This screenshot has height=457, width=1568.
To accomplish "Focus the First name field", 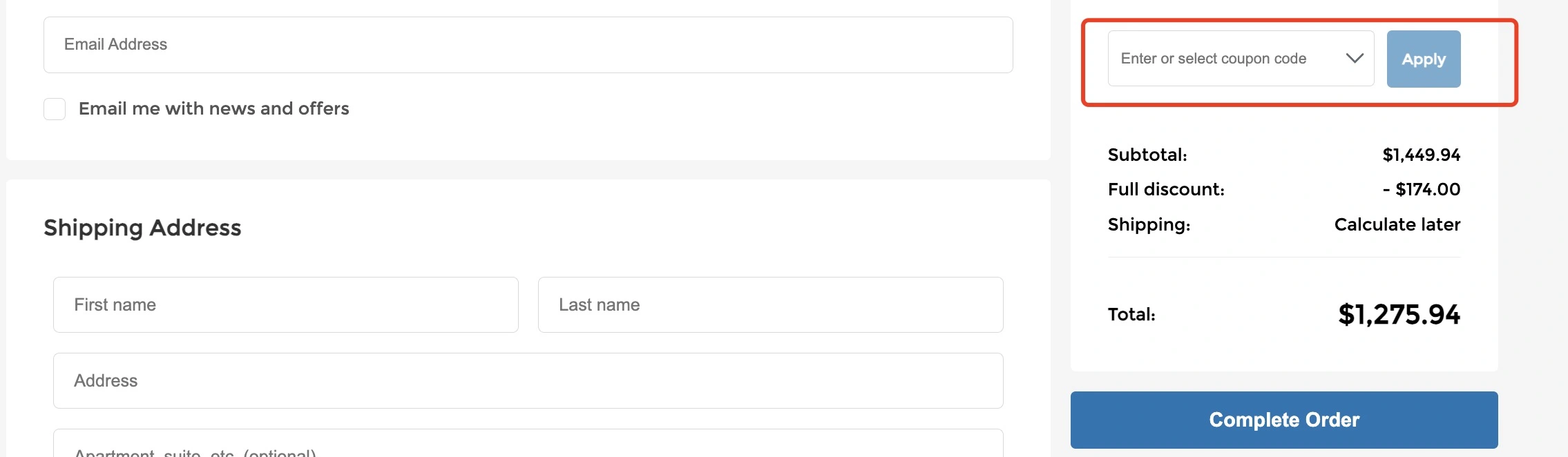I will pyautogui.click(x=285, y=305).
